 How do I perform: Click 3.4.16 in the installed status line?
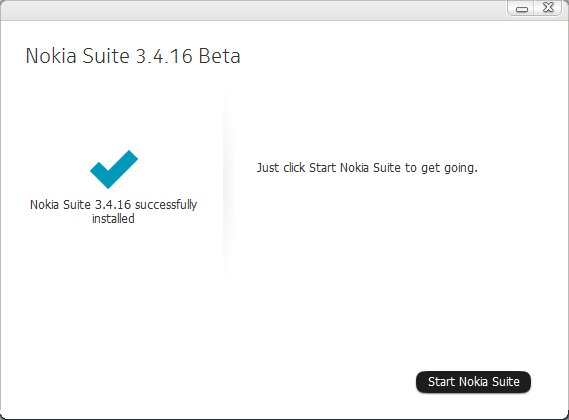tap(112, 205)
